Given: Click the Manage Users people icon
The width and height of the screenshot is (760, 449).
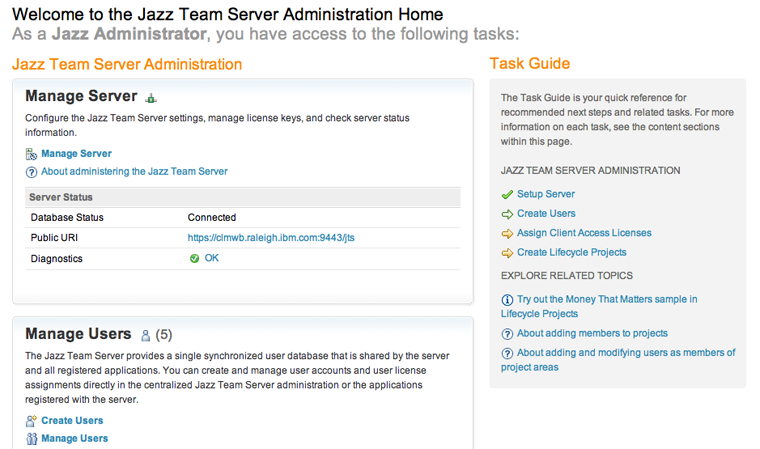Looking at the screenshot, I should click(x=31, y=439).
